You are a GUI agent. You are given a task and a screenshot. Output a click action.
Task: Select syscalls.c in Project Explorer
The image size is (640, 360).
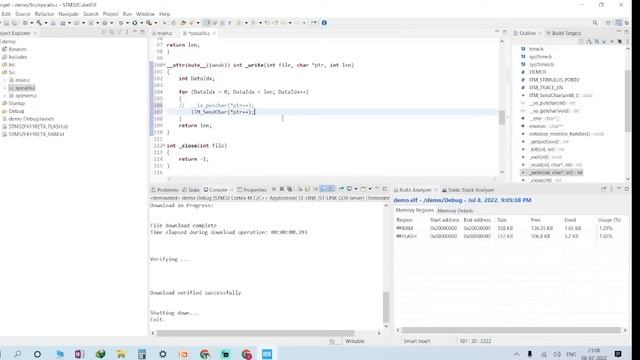(22, 88)
